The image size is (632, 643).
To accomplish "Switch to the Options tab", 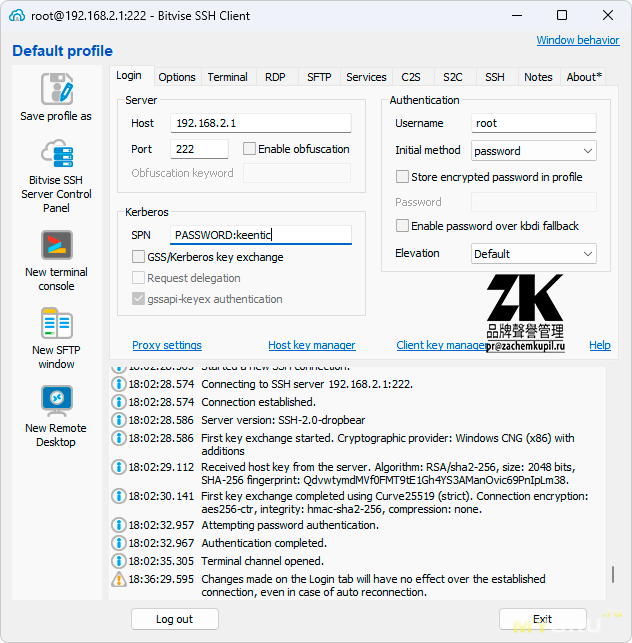I will 177,77.
